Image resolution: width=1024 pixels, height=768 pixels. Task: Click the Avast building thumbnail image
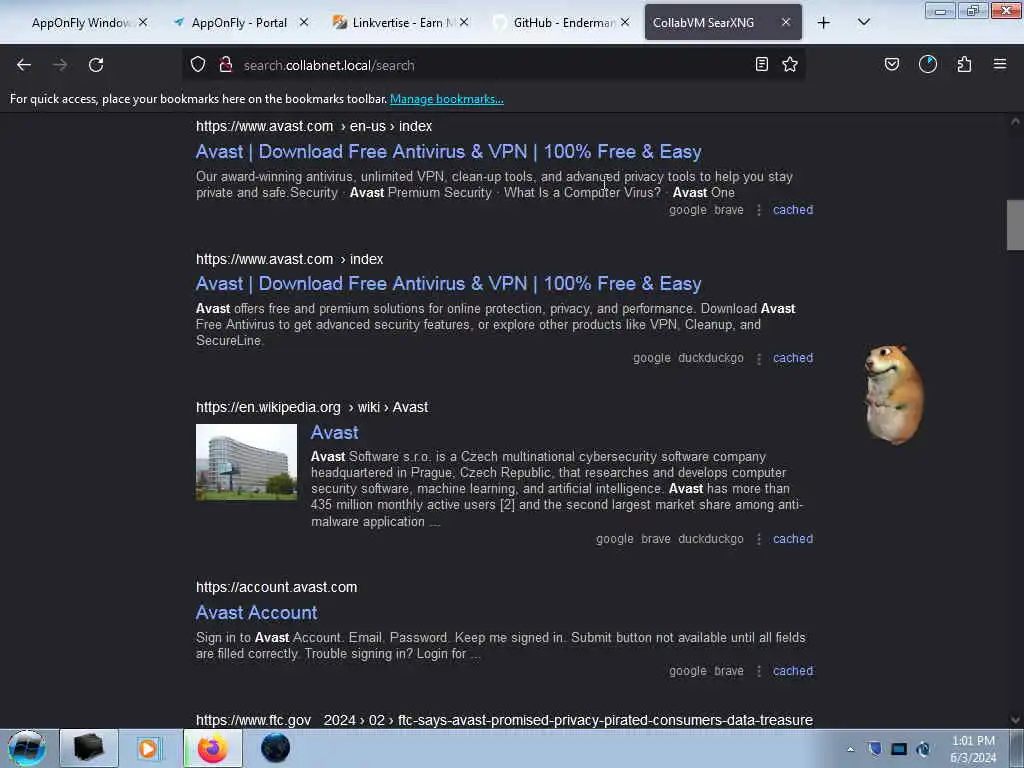[246, 462]
